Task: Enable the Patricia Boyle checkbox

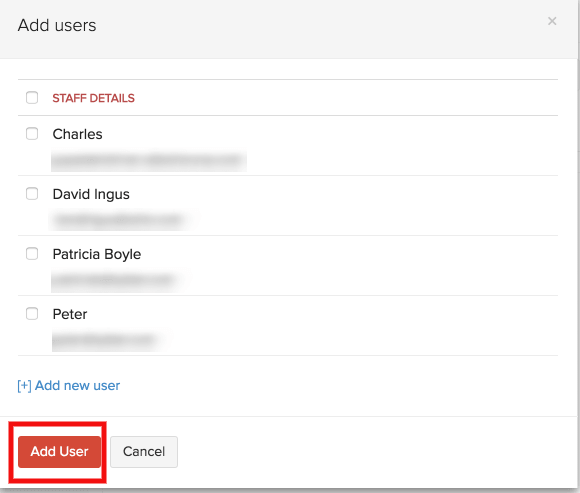Action: [32, 254]
